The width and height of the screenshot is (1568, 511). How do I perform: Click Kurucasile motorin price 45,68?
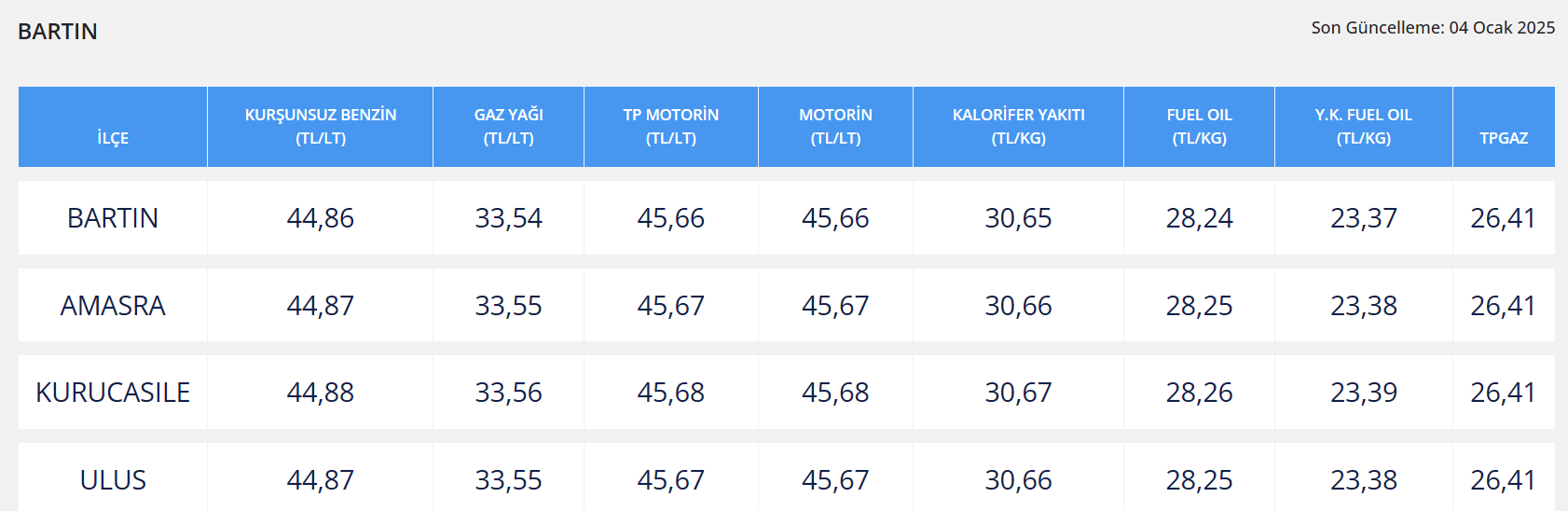coord(835,393)
